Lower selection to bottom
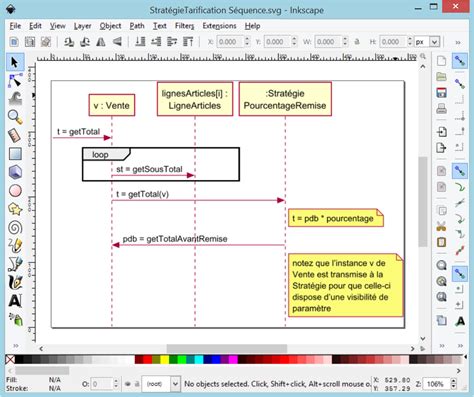This screenshot has height=397, width=474. pos(140,42)
